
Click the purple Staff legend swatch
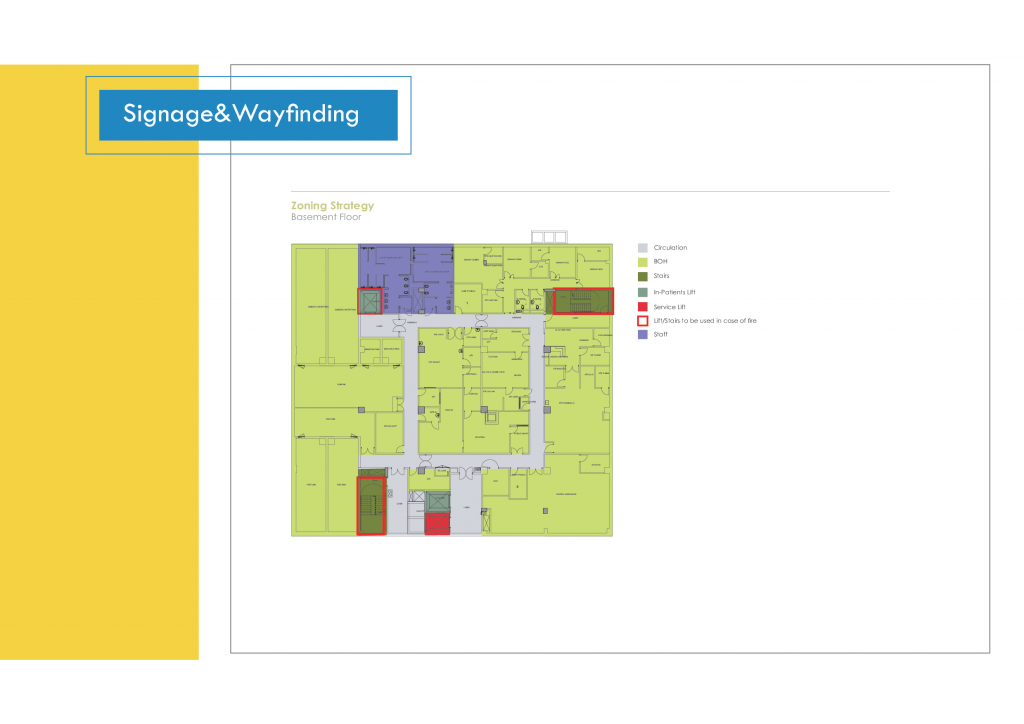643,335
